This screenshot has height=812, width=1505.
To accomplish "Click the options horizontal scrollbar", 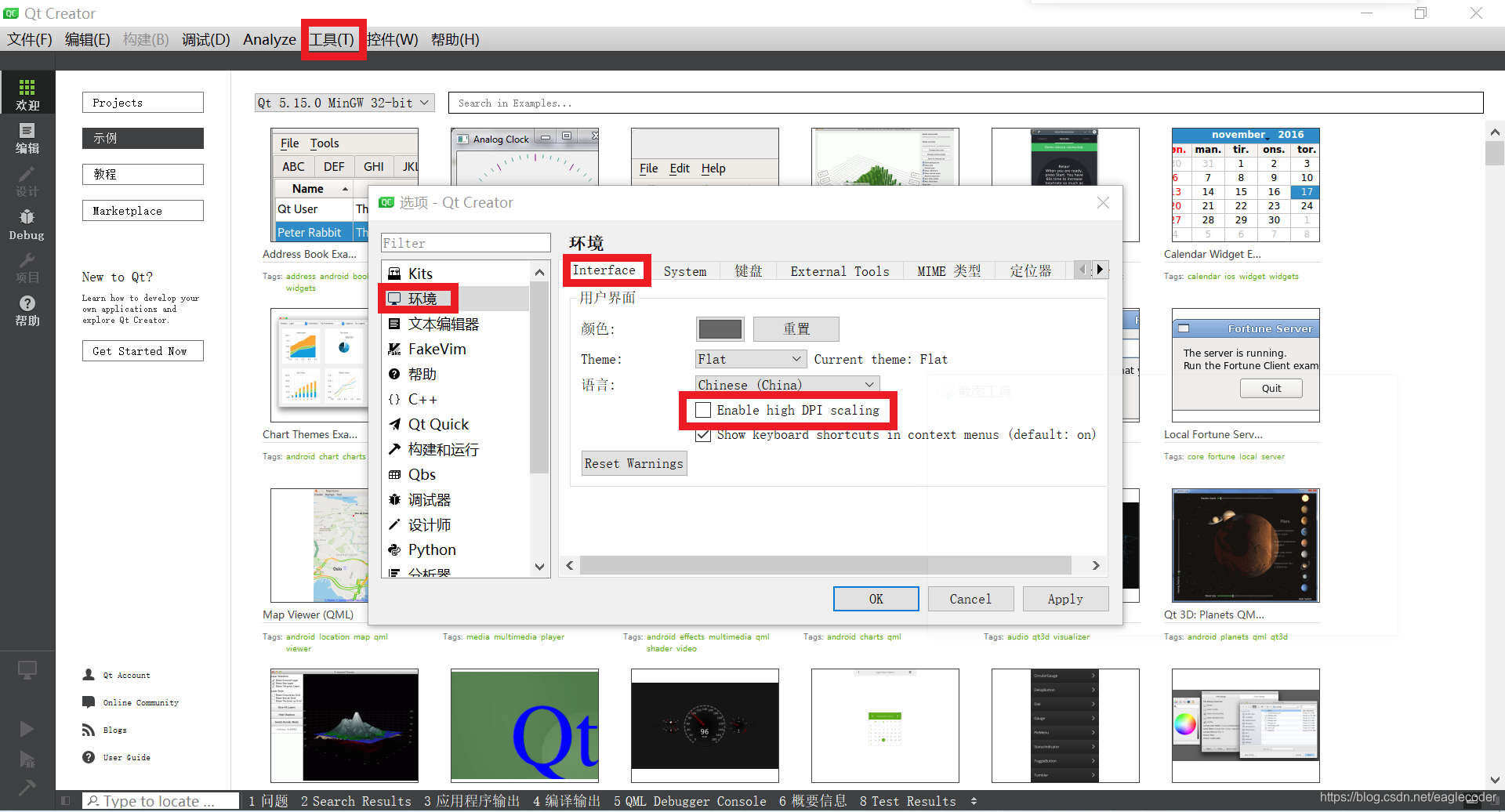I will 825,565.
